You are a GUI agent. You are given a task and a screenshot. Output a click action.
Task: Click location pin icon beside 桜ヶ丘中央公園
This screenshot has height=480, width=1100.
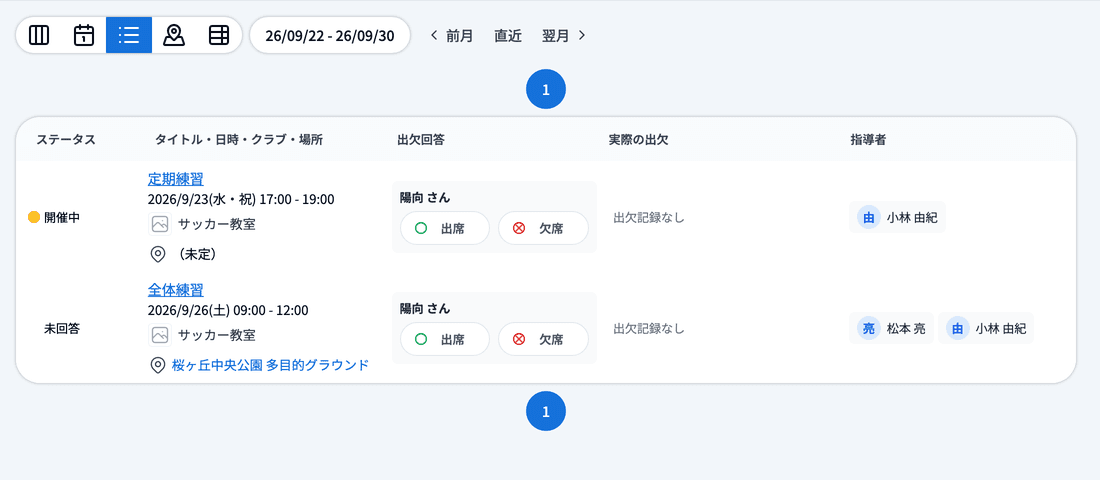click(159, 365)
